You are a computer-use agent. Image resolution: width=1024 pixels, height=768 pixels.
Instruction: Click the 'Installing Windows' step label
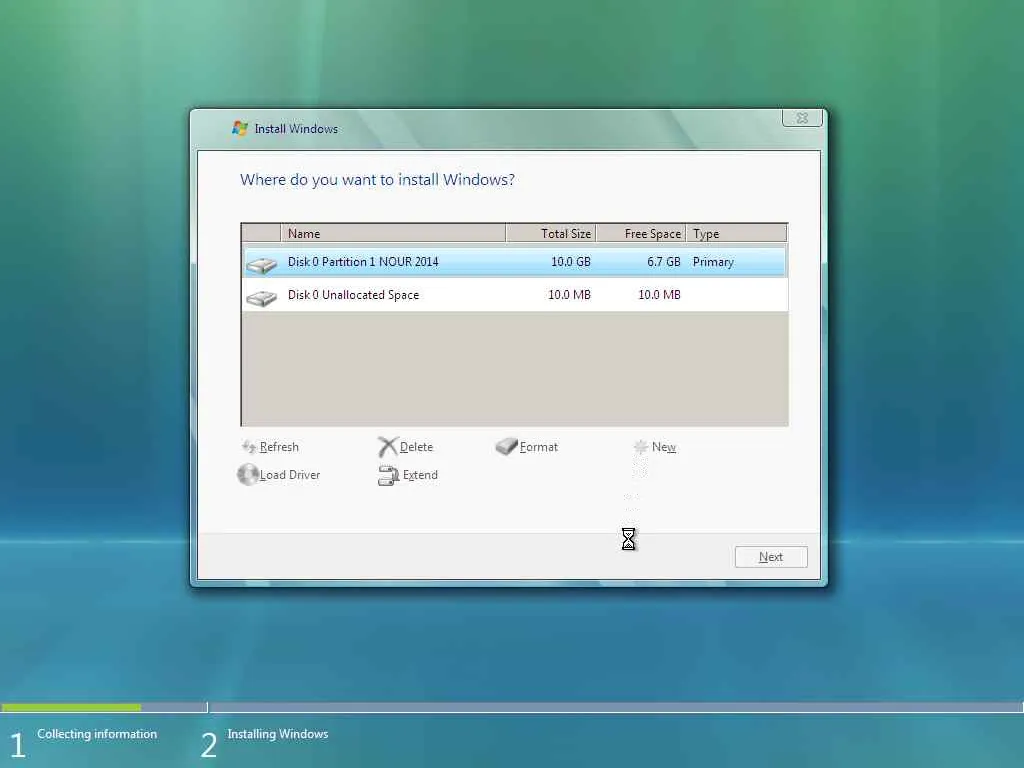(278, 734)
